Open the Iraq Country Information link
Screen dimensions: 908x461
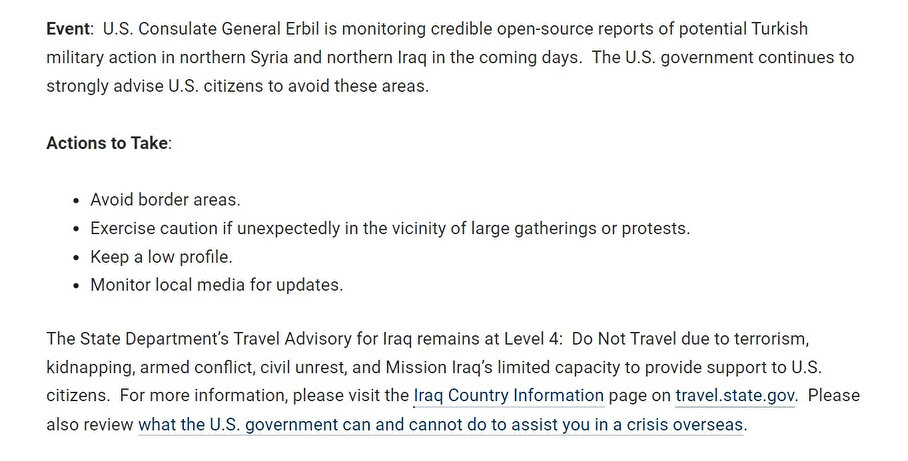pos(508,395)
